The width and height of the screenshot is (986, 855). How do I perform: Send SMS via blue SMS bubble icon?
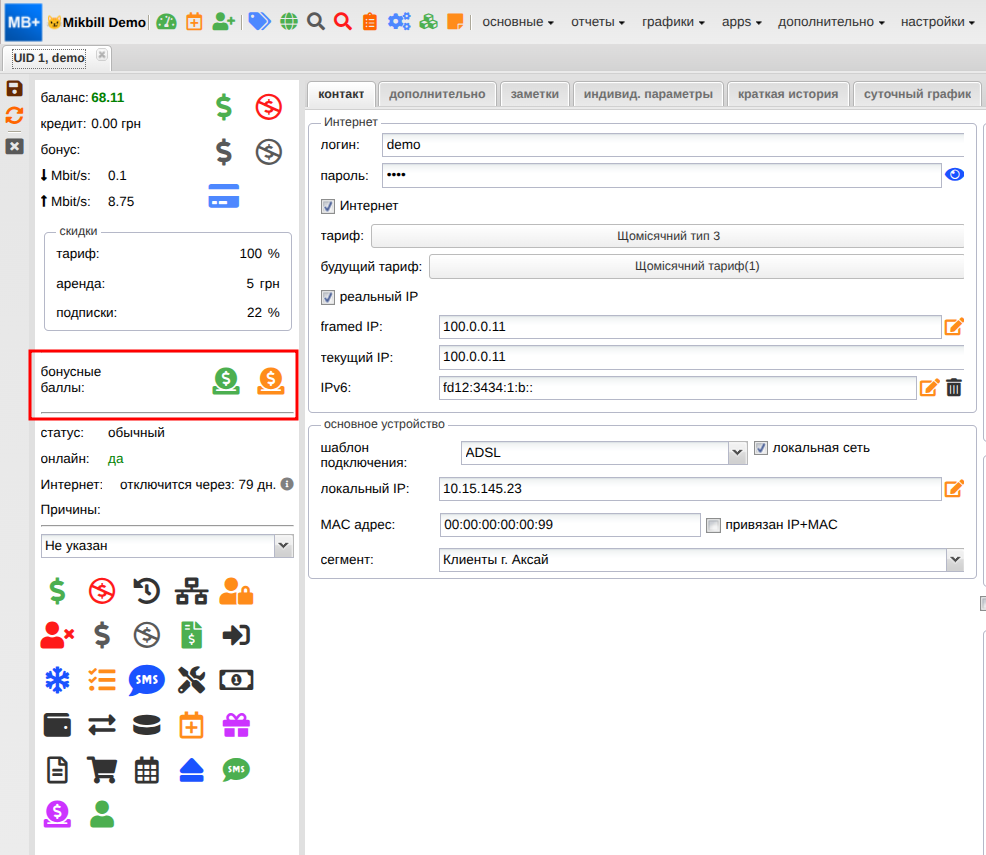pyautogui.click(x=147, y=680)
